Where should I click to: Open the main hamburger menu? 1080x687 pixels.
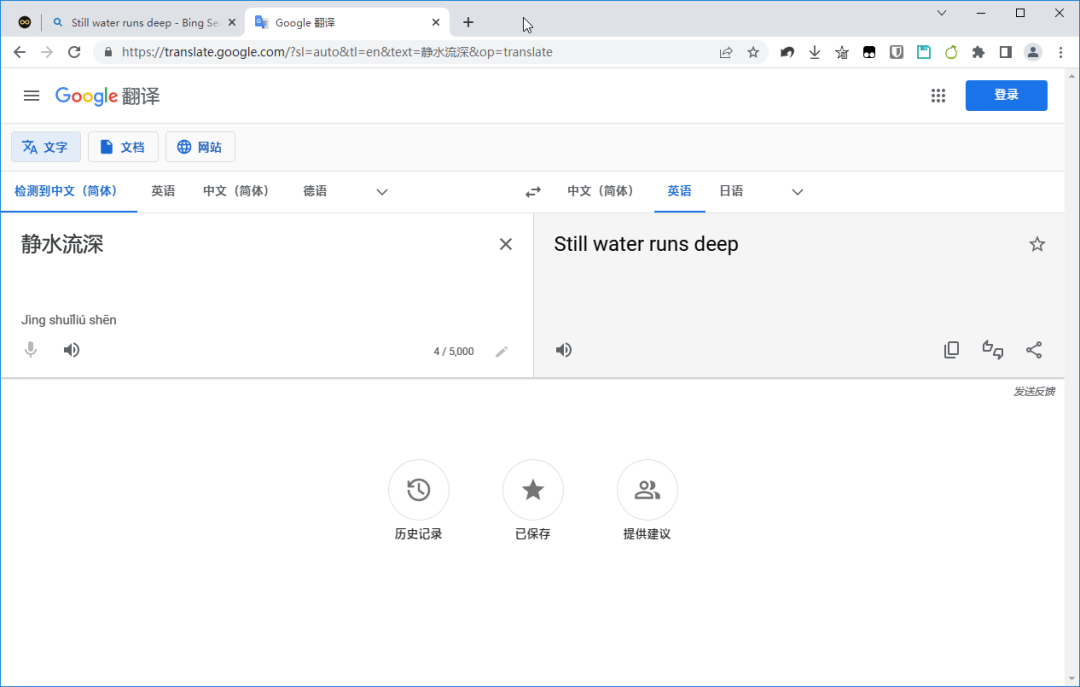pos(32,95)
